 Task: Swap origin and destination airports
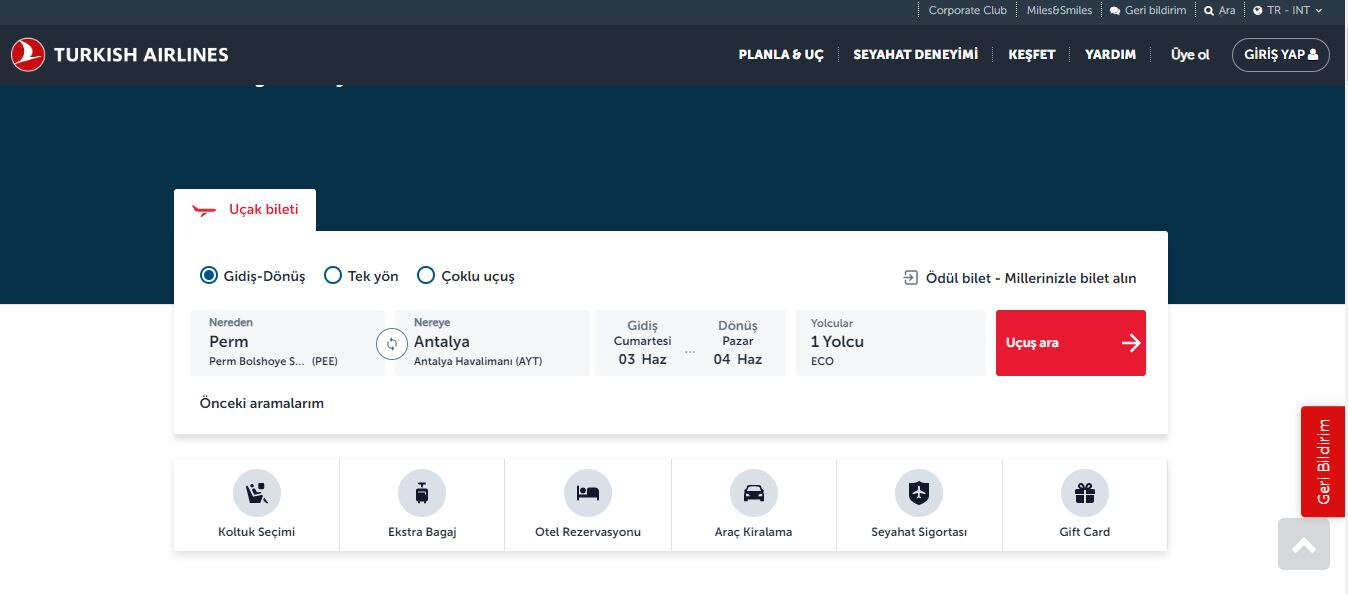(391, 343)
